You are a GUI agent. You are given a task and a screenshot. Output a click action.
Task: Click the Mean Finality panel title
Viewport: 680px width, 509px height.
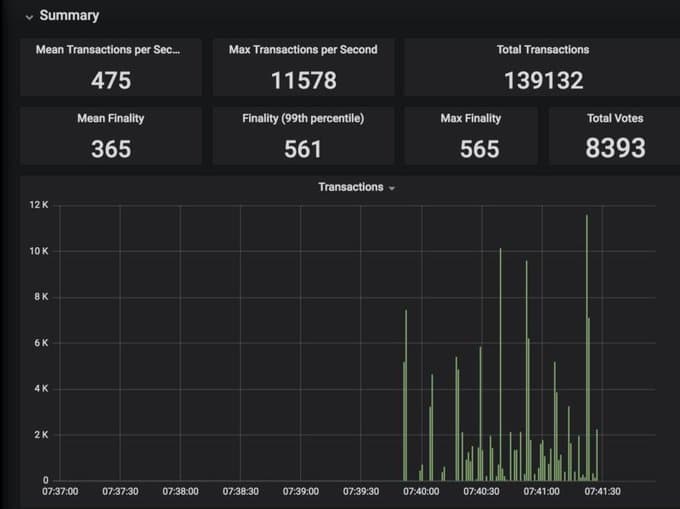[x=110, y=118]
